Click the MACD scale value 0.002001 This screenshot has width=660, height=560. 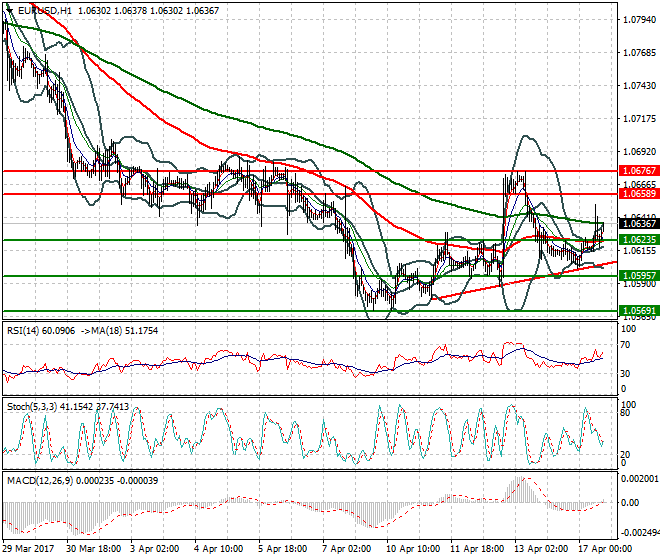[640, 479]
